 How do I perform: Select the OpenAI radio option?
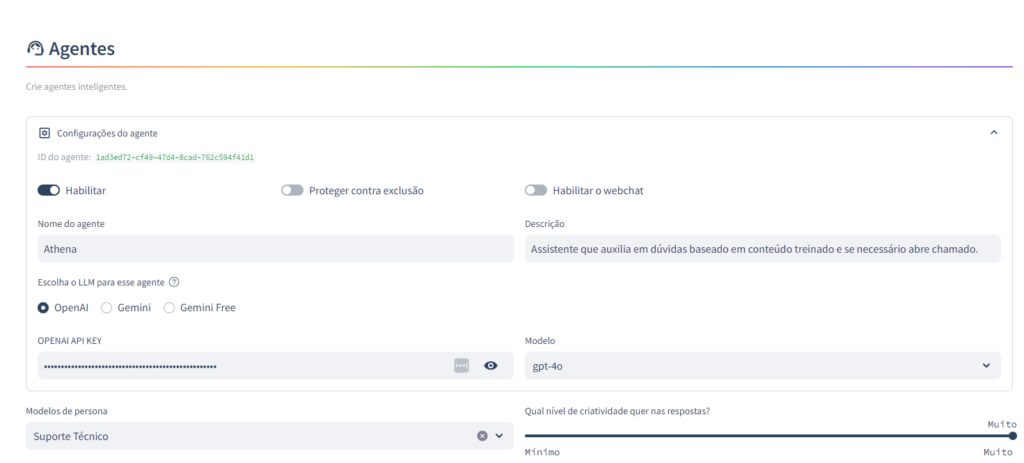[44, 308]
